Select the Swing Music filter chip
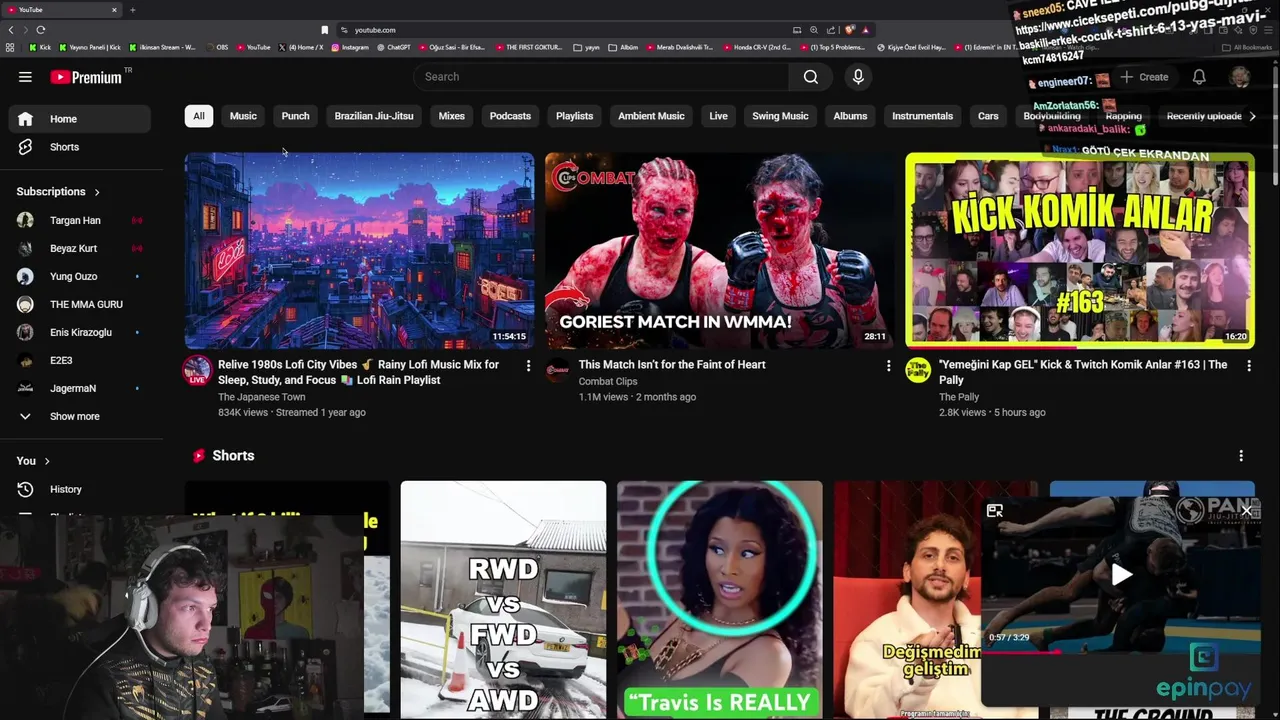1280x720 pixels. tap(780, 116)
